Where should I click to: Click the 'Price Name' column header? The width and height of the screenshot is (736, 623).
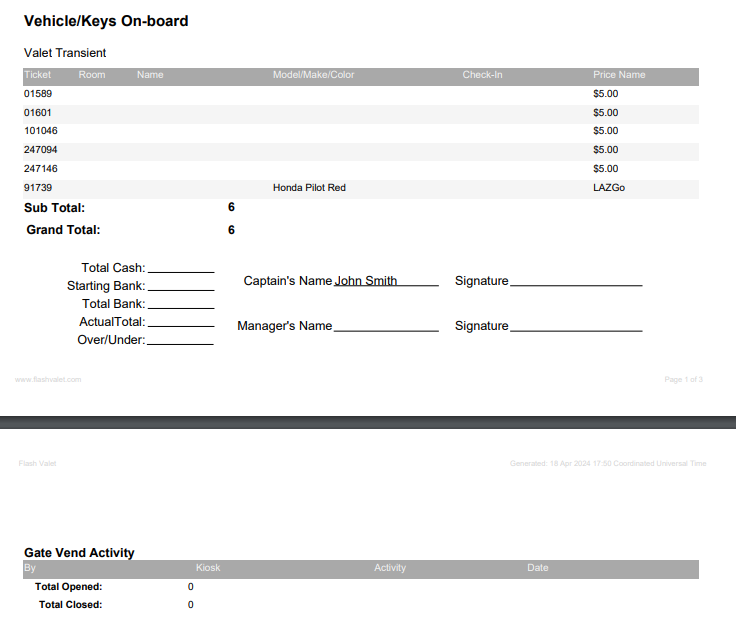click(619, 75)
